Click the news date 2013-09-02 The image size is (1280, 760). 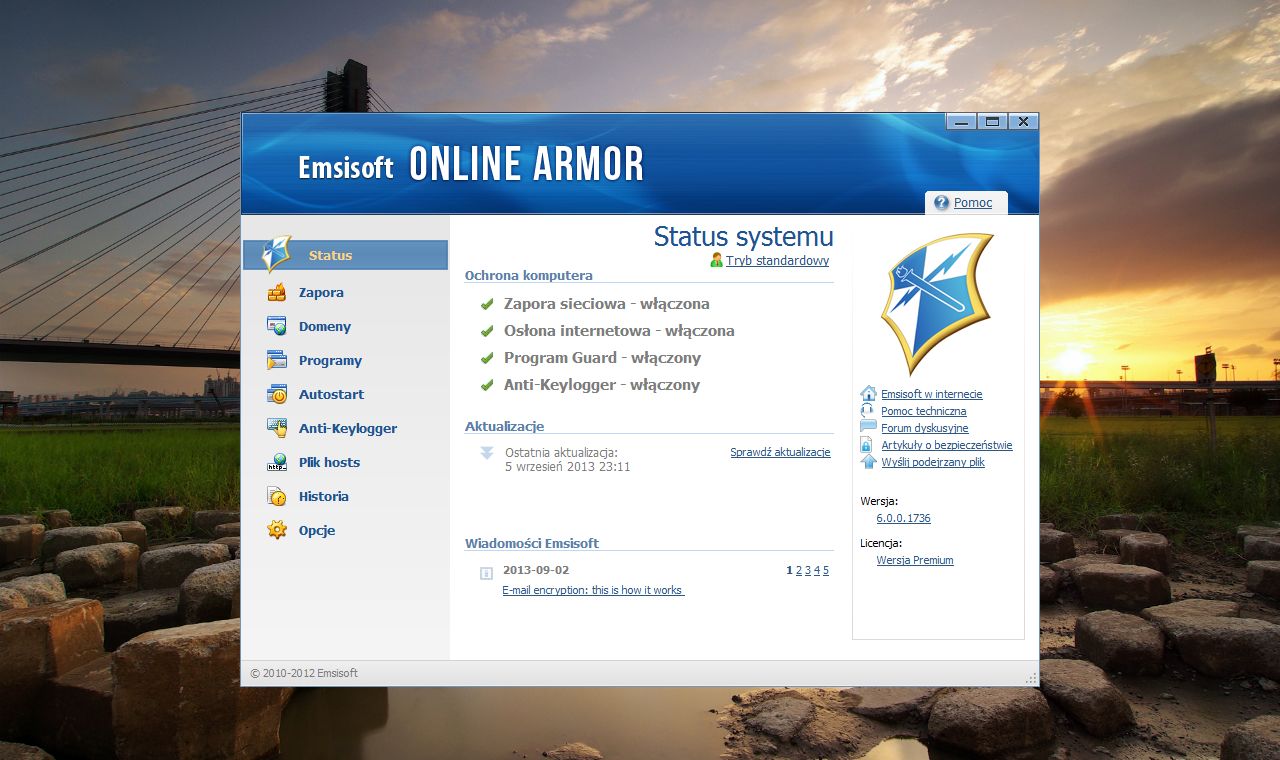(x=536, y=570)
